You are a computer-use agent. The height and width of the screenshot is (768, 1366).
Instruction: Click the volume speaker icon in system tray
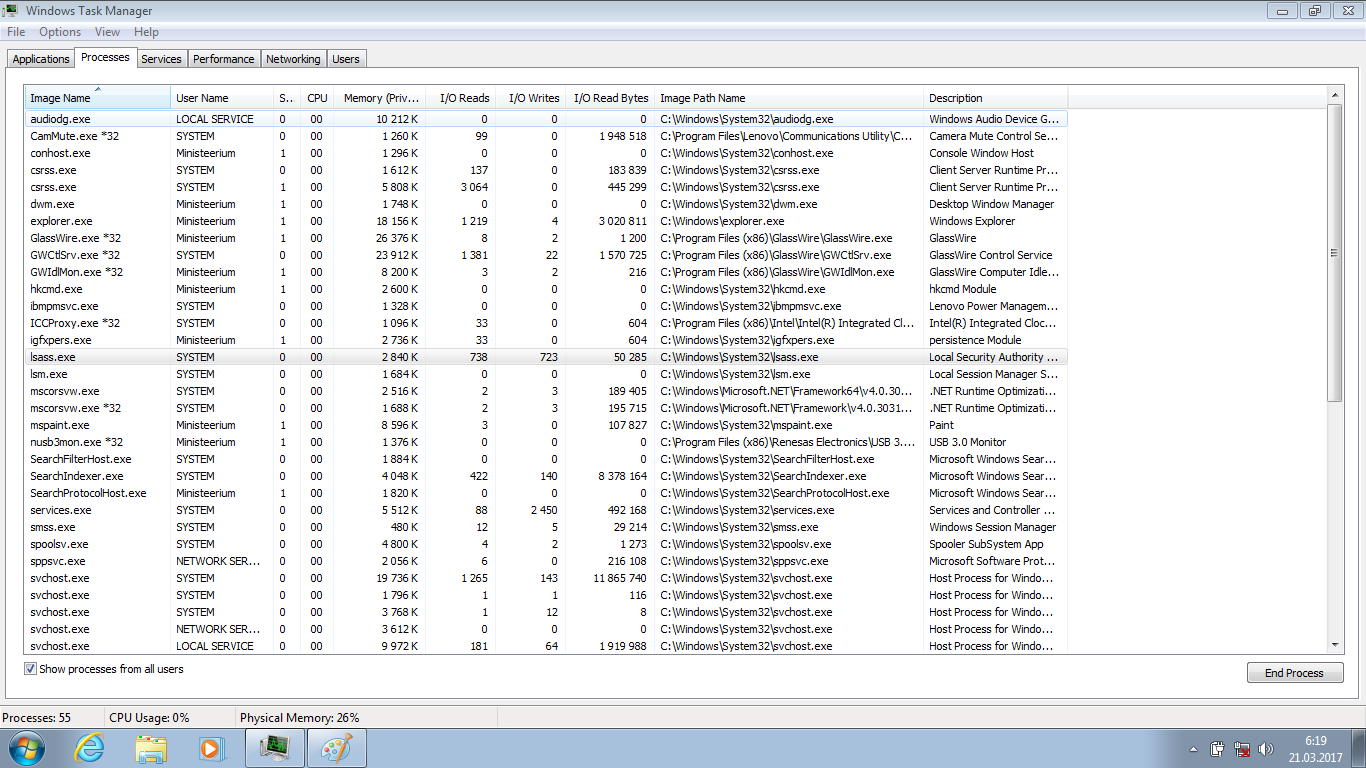pos(1266,748)
